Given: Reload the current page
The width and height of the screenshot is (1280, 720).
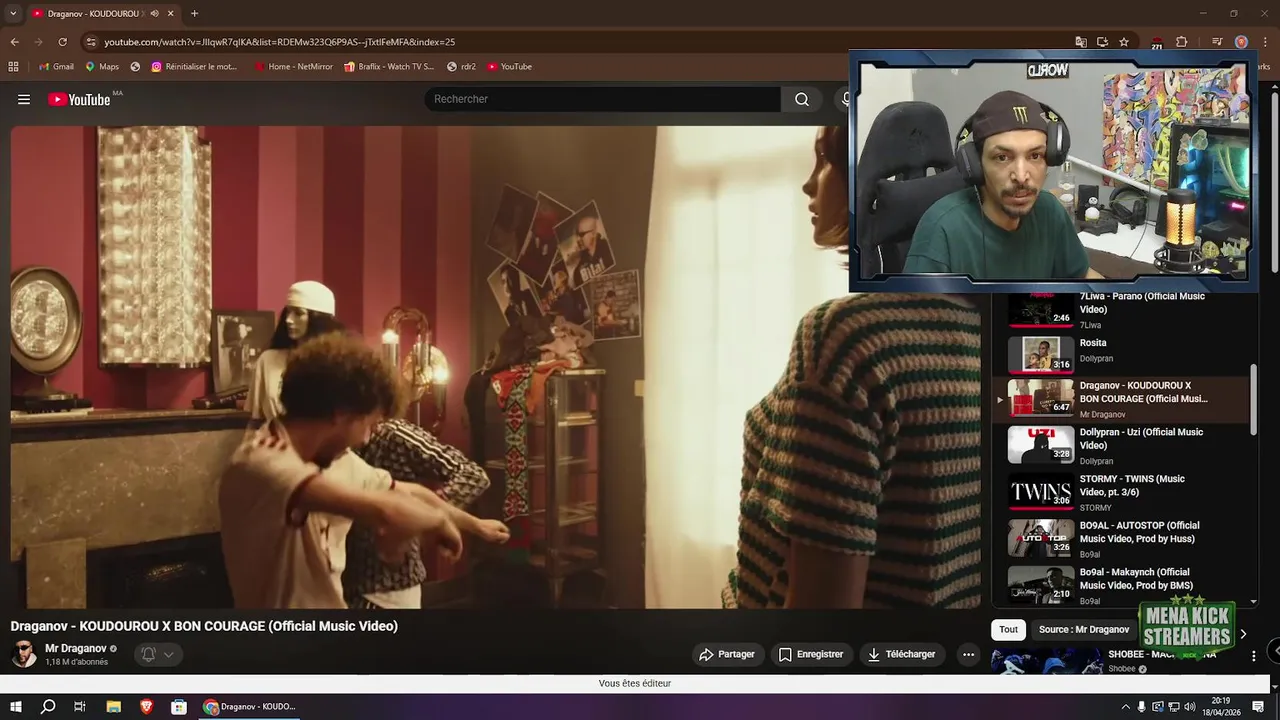Looking at the screenshot, I should (x=62, y=42).
